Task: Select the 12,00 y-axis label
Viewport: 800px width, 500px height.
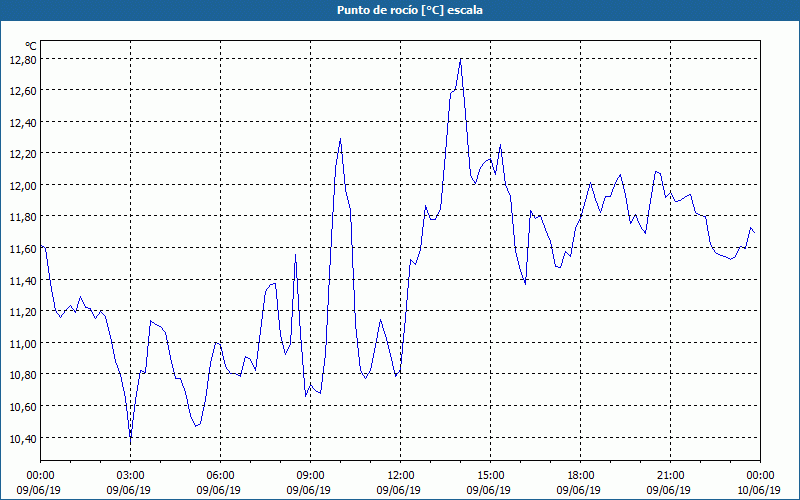Action: pyautogui.click(x=23, y=186)
